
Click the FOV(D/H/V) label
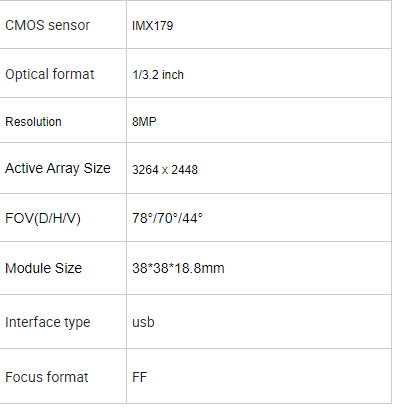click(43, 218)
